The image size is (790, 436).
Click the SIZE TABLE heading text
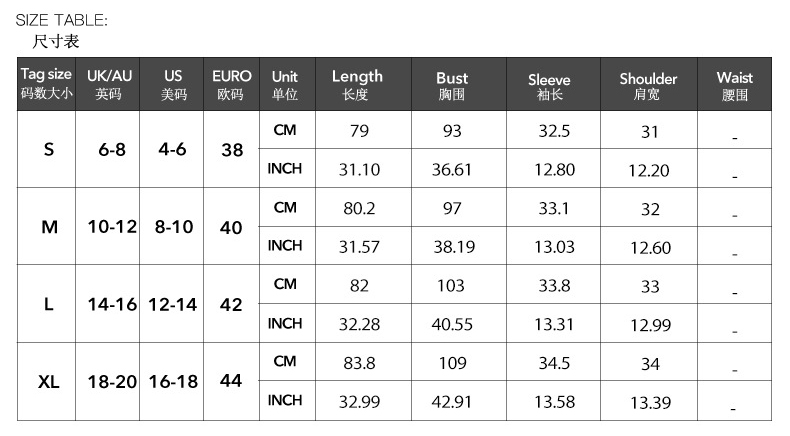(x=61, y=20)
